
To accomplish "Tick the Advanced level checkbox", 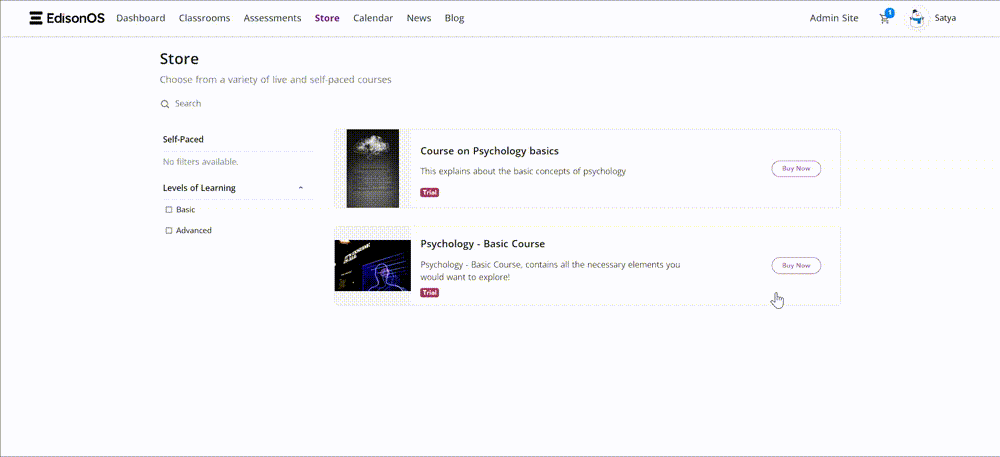I will tap(169, 231).
